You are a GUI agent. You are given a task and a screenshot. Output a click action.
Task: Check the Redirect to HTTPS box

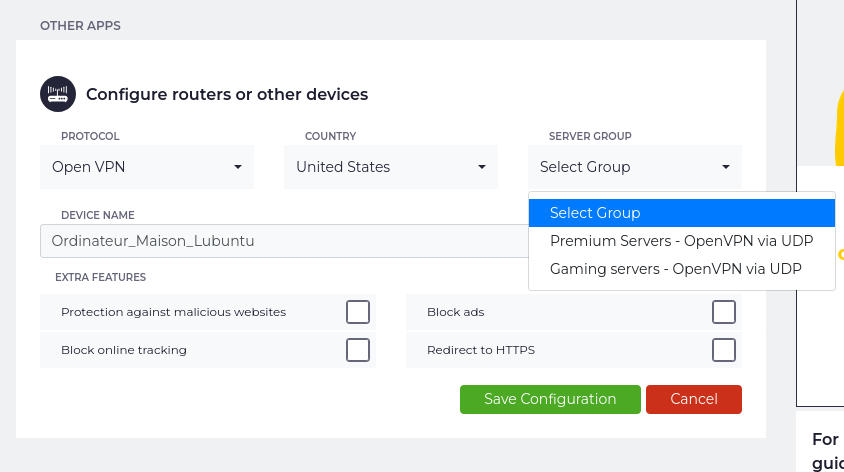(x=724, y=350)
